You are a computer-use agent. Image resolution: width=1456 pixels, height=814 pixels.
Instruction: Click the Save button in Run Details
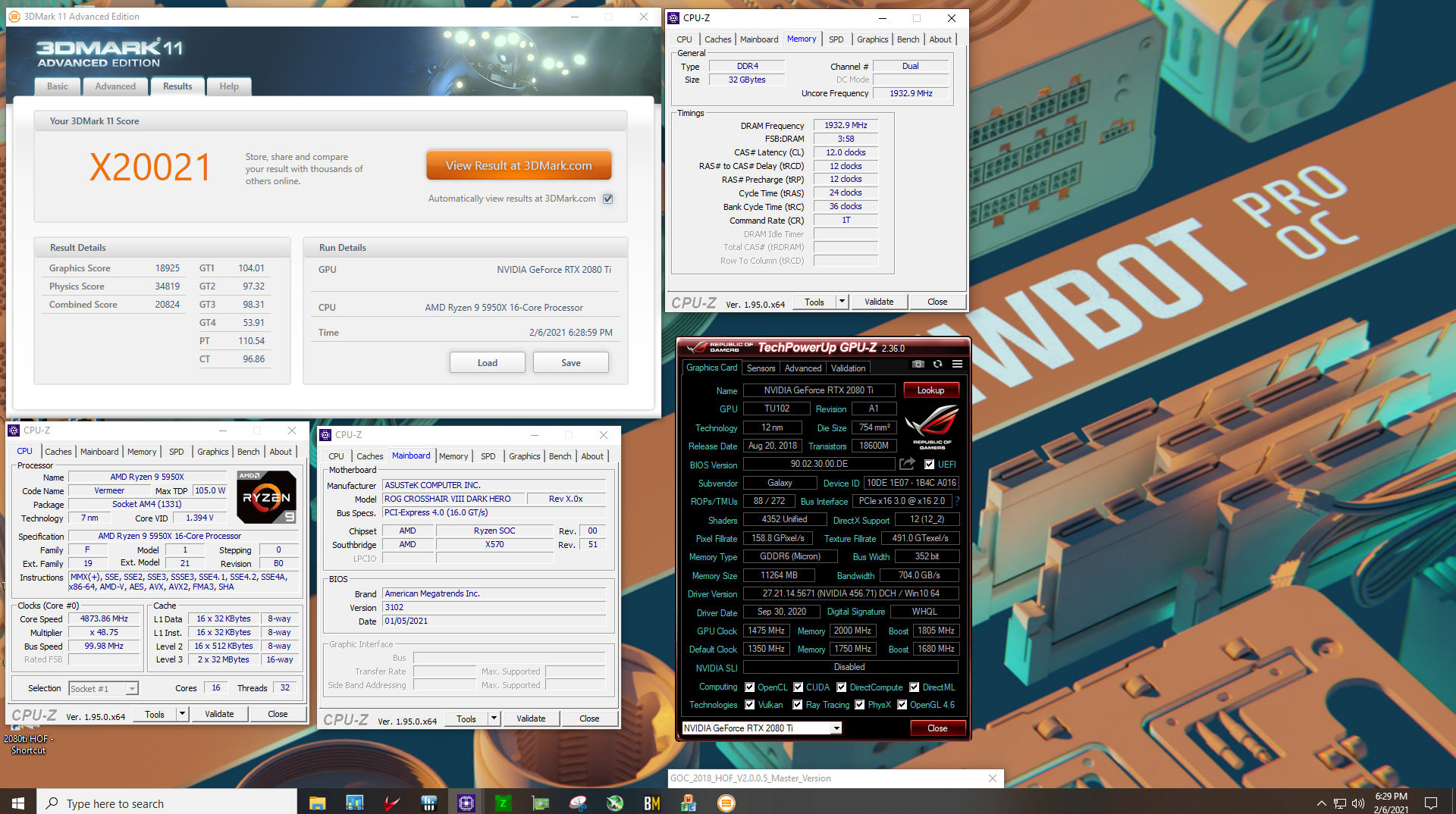tap(570, 362)
